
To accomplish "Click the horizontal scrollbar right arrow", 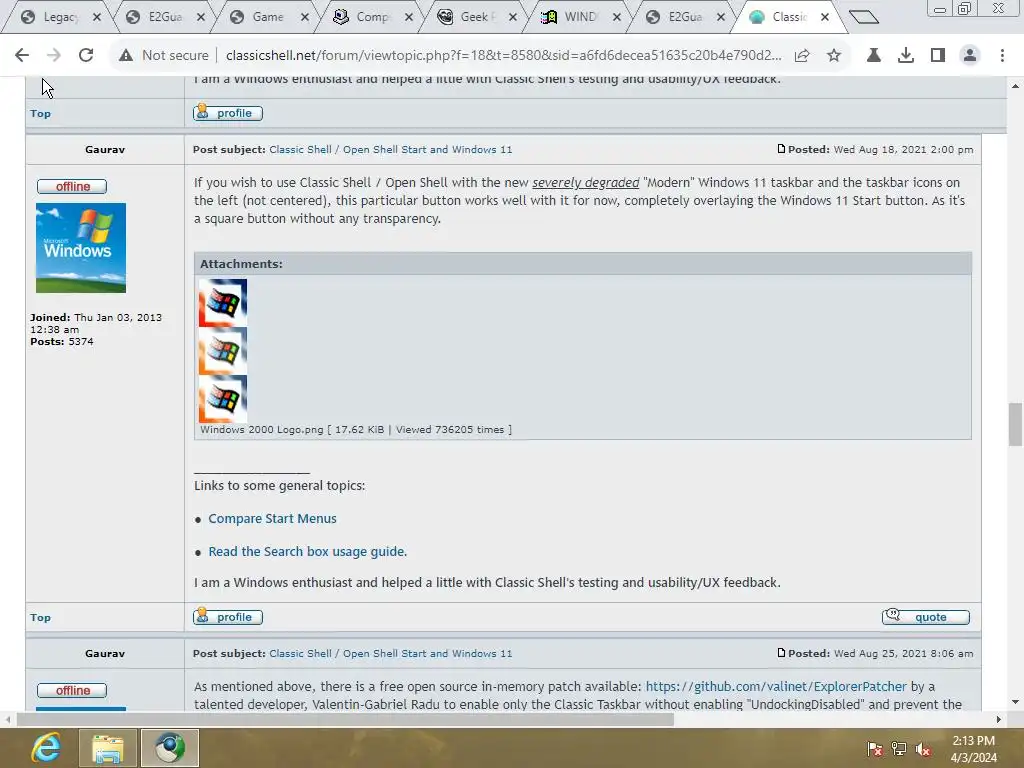I will click(999, 720).
